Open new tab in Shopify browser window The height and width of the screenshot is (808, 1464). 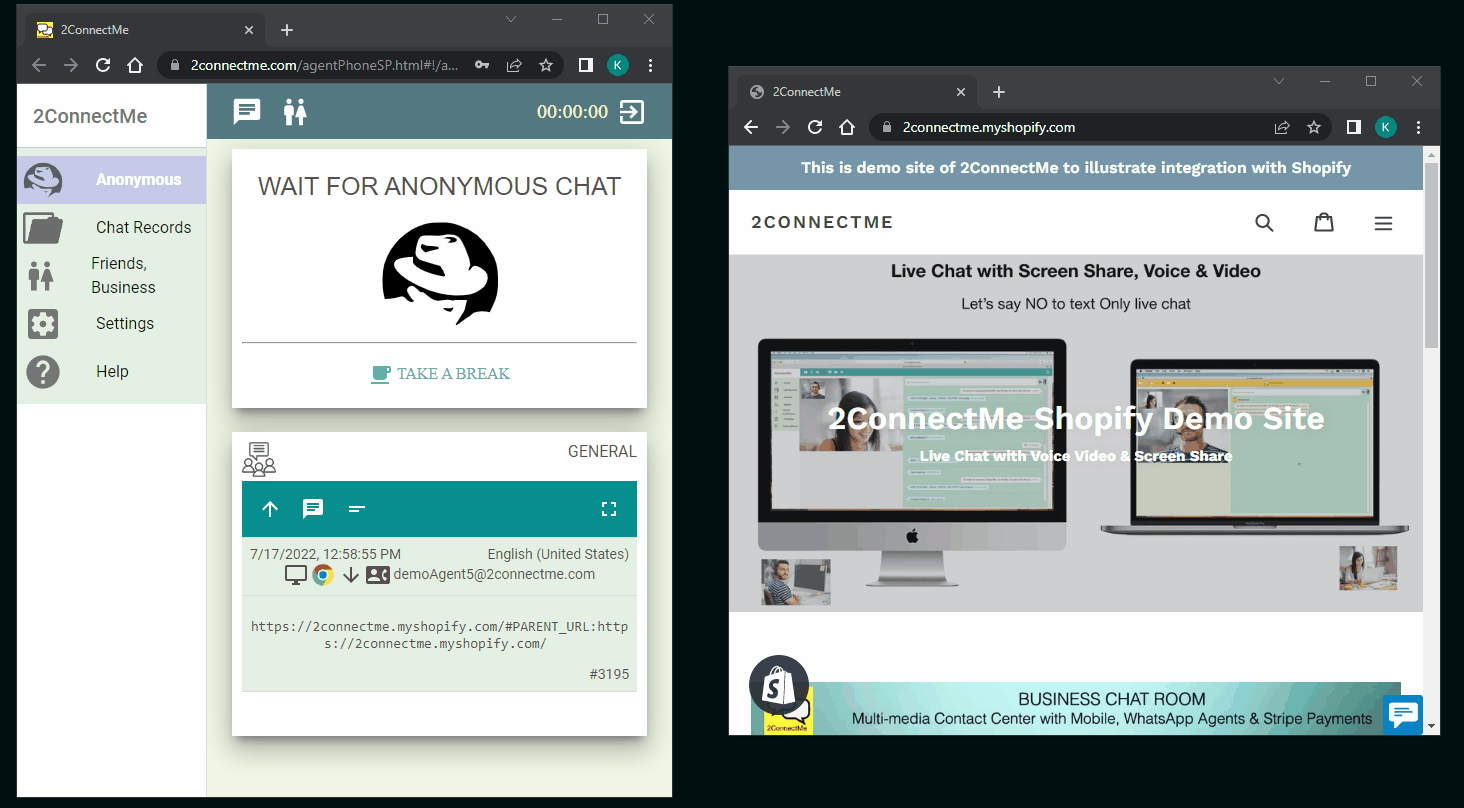(998, 92)
